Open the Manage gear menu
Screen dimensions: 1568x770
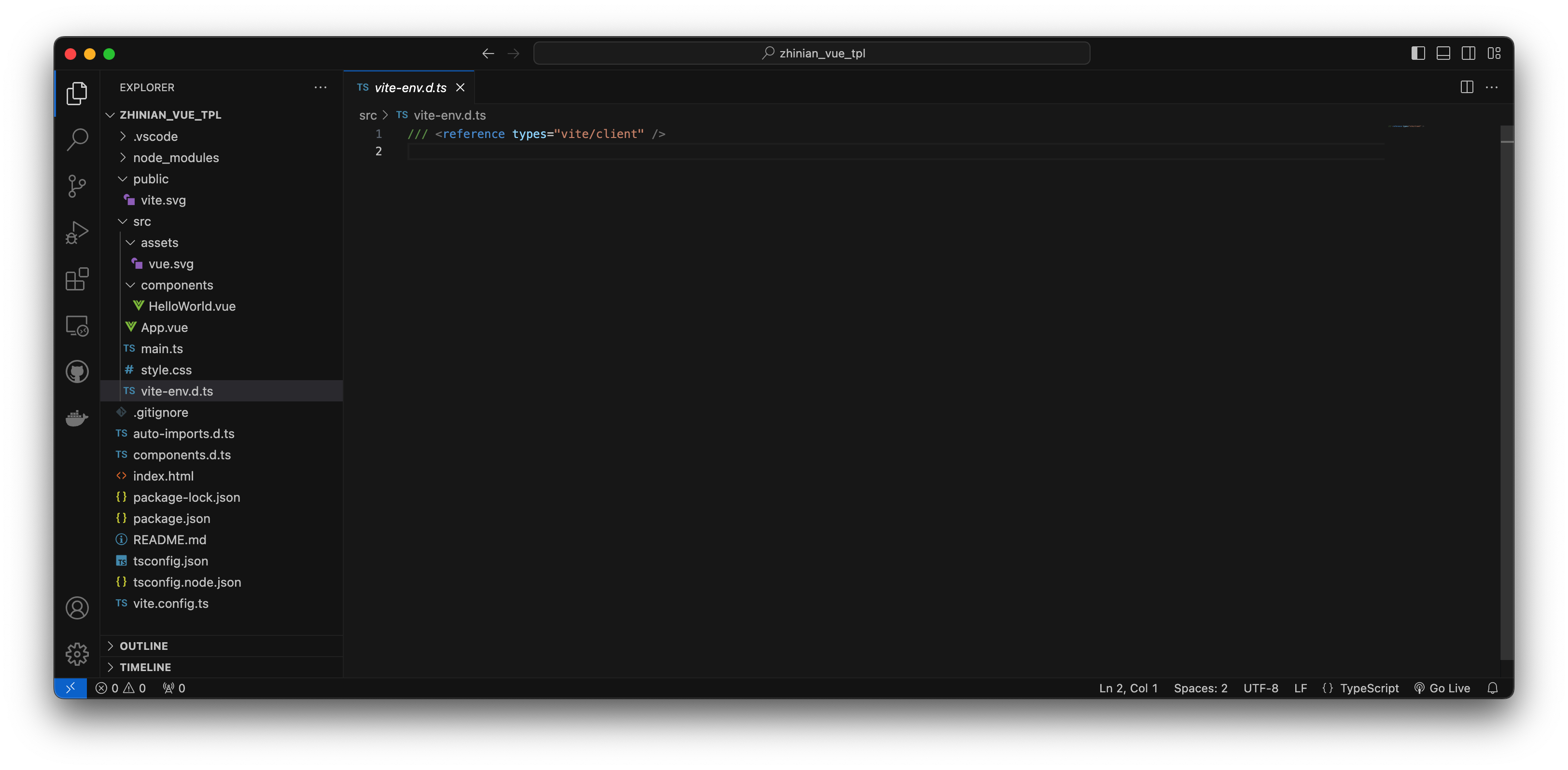click(77, 654)
